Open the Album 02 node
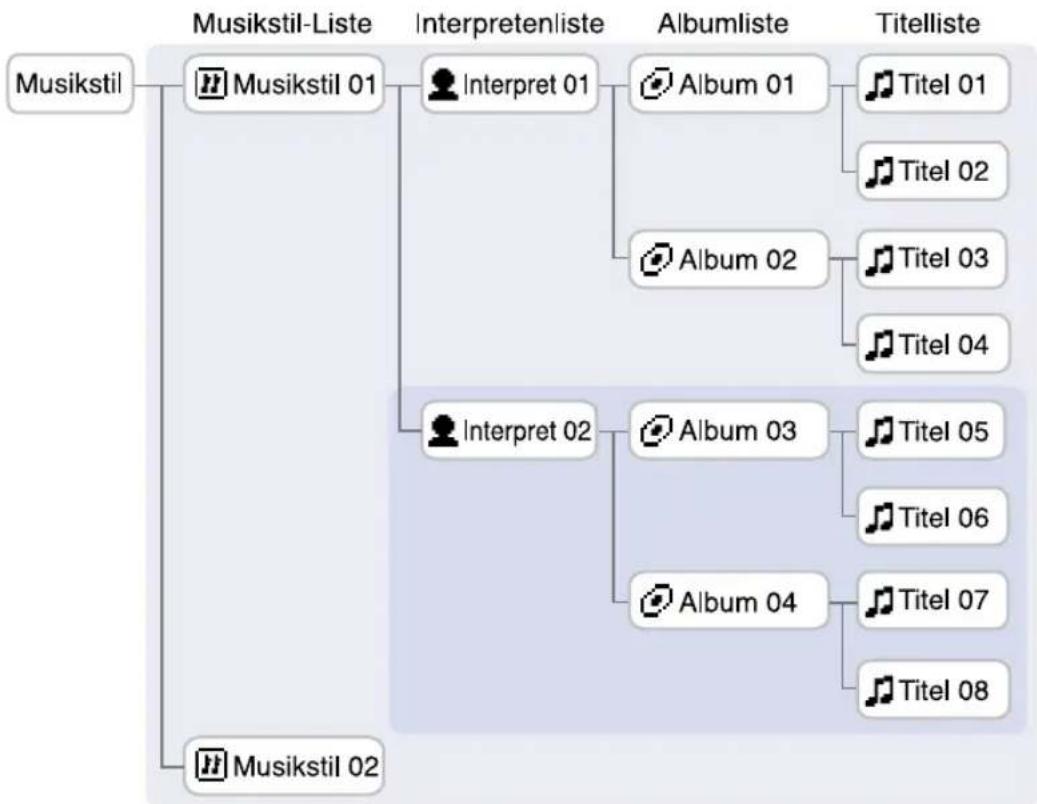The height and width of the screenshot is (804, 1037). click(x=728, y=258)
